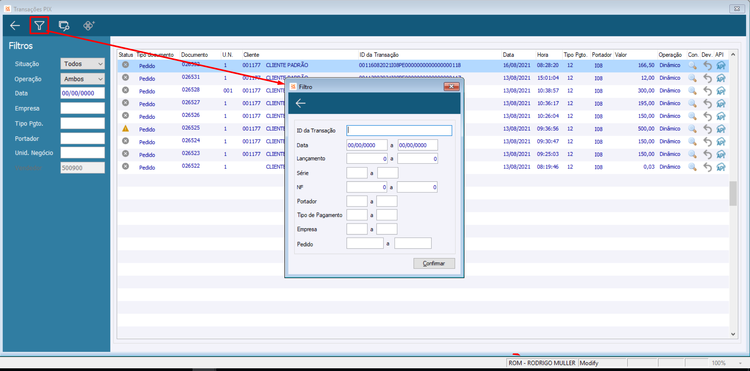This screenshot has height=371, width=750.
Task: Click API icon for row 15:01:04
Action: pyautogui.click(x=721, y=78)
